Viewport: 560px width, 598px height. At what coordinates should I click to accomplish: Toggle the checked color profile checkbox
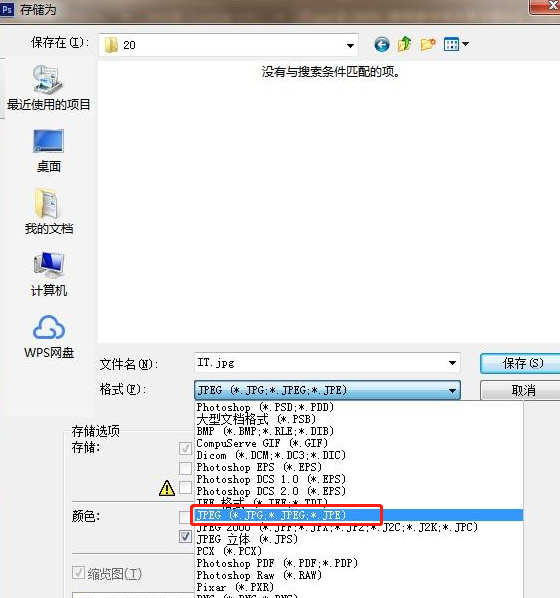pos(185,537)
